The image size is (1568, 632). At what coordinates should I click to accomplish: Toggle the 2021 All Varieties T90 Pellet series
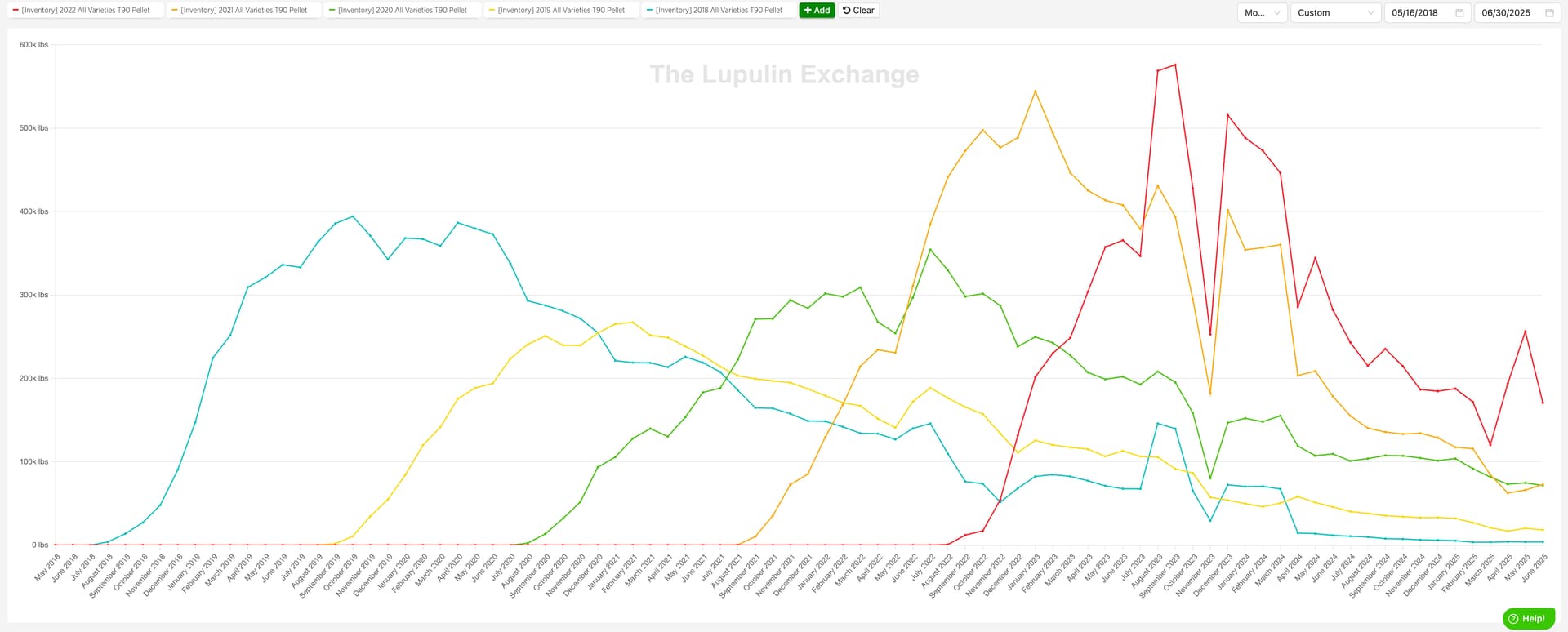pyautogui.click(x=243, y=11)
